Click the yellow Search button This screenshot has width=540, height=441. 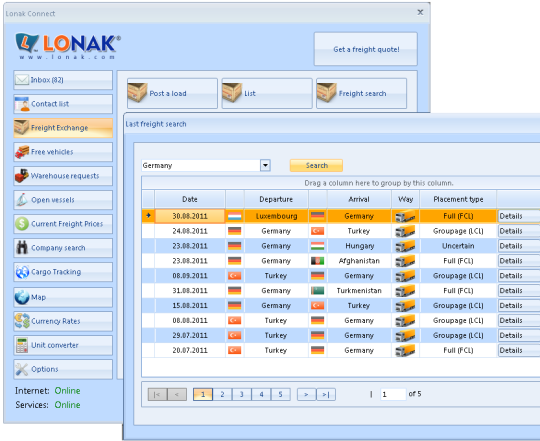pos(316,166)
